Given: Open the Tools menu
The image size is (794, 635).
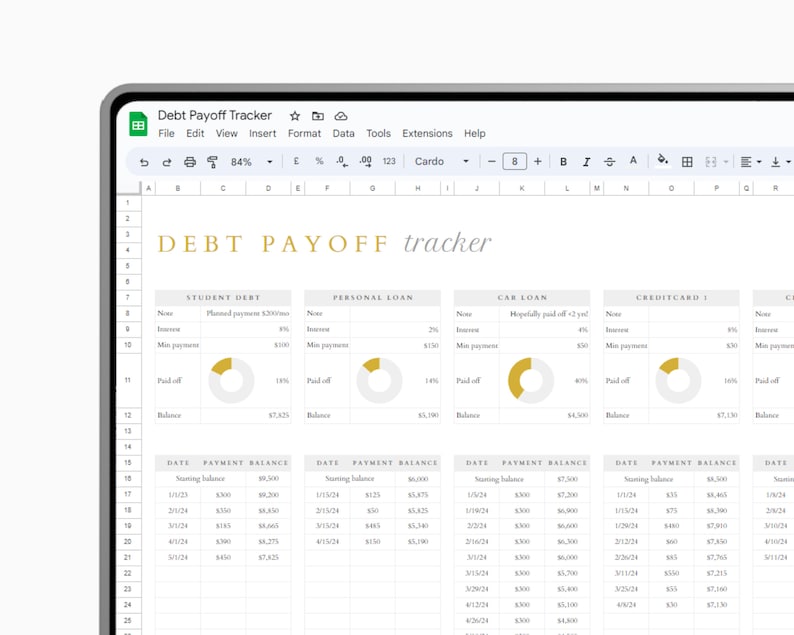Looking at the screenshot, I should (378, 134).
